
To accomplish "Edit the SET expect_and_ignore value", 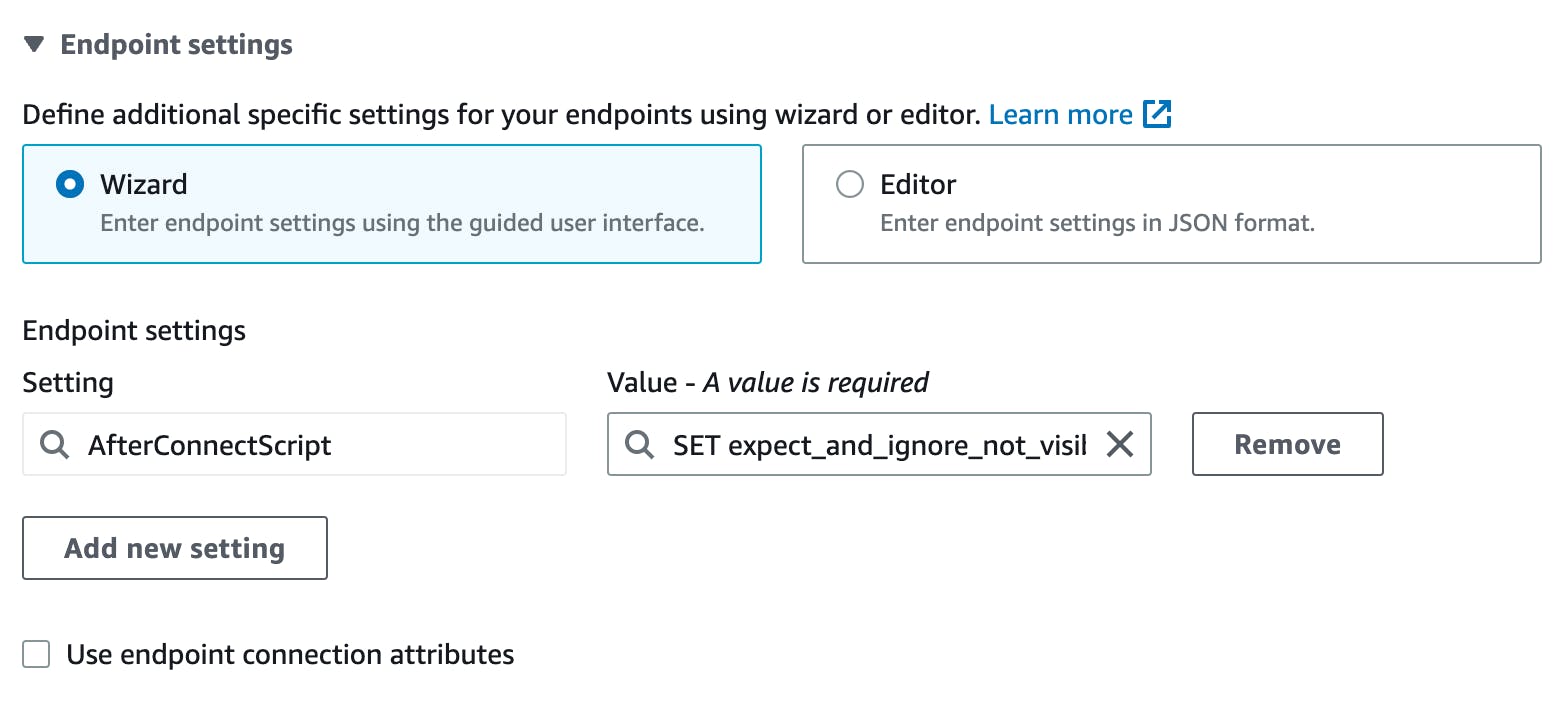I will click(880, 444).
